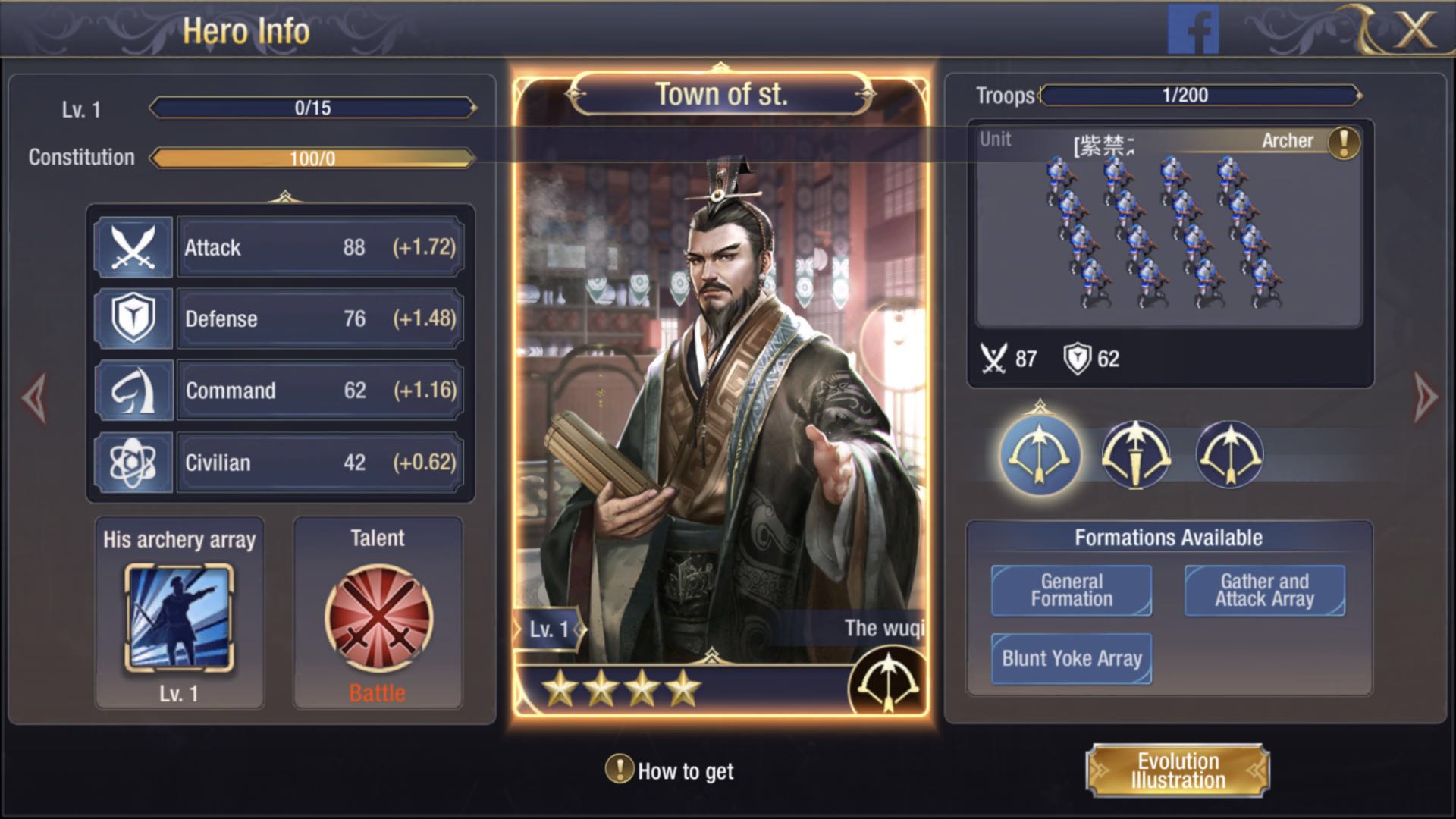
Task: Click the Archer unit info exclamation icon
Action: coord(1344,142)
